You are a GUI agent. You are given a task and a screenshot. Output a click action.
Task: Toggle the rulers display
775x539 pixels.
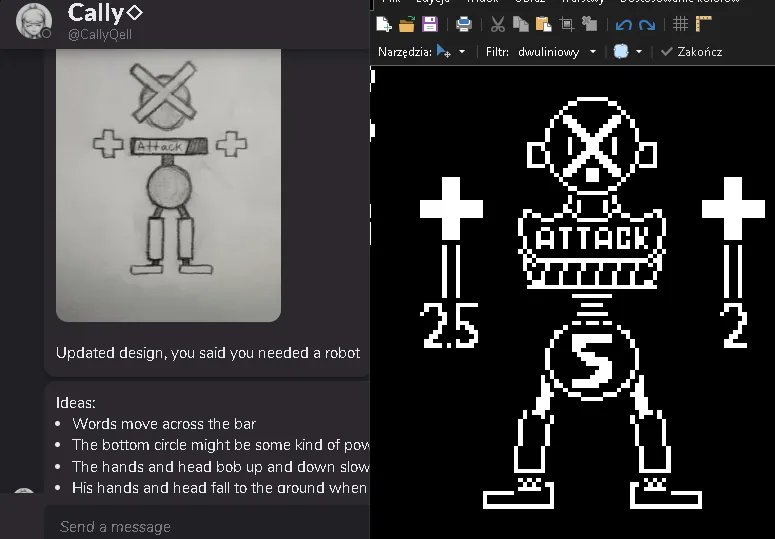tap(703, 24)
